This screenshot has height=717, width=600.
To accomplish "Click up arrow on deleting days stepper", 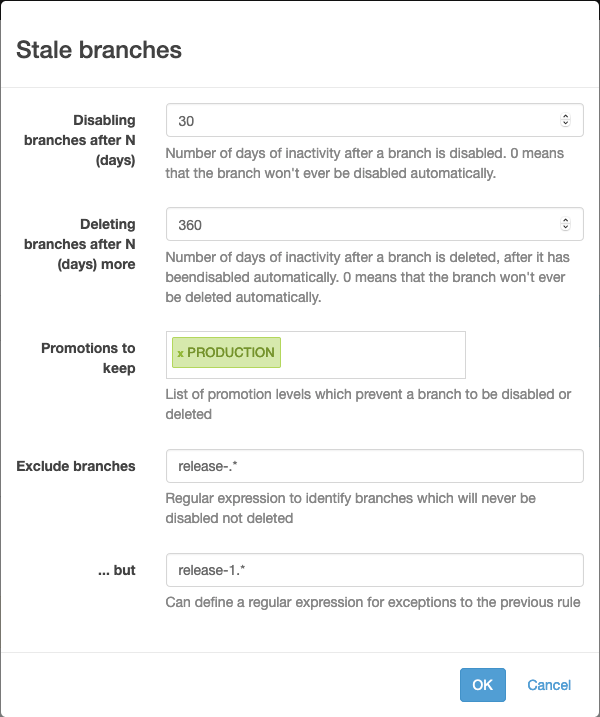I will 565,221.
